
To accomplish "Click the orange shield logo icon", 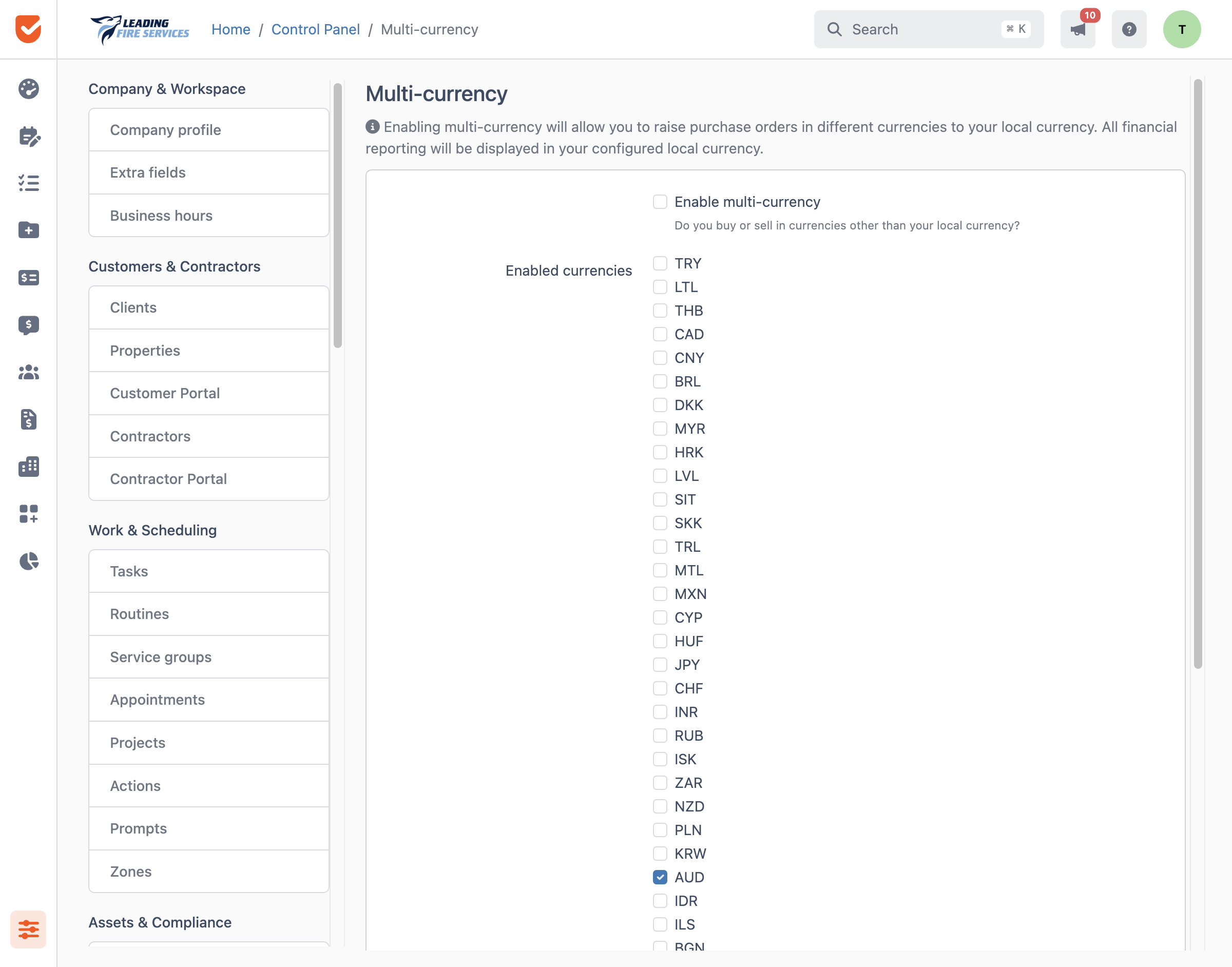I will tap(28, 29).
